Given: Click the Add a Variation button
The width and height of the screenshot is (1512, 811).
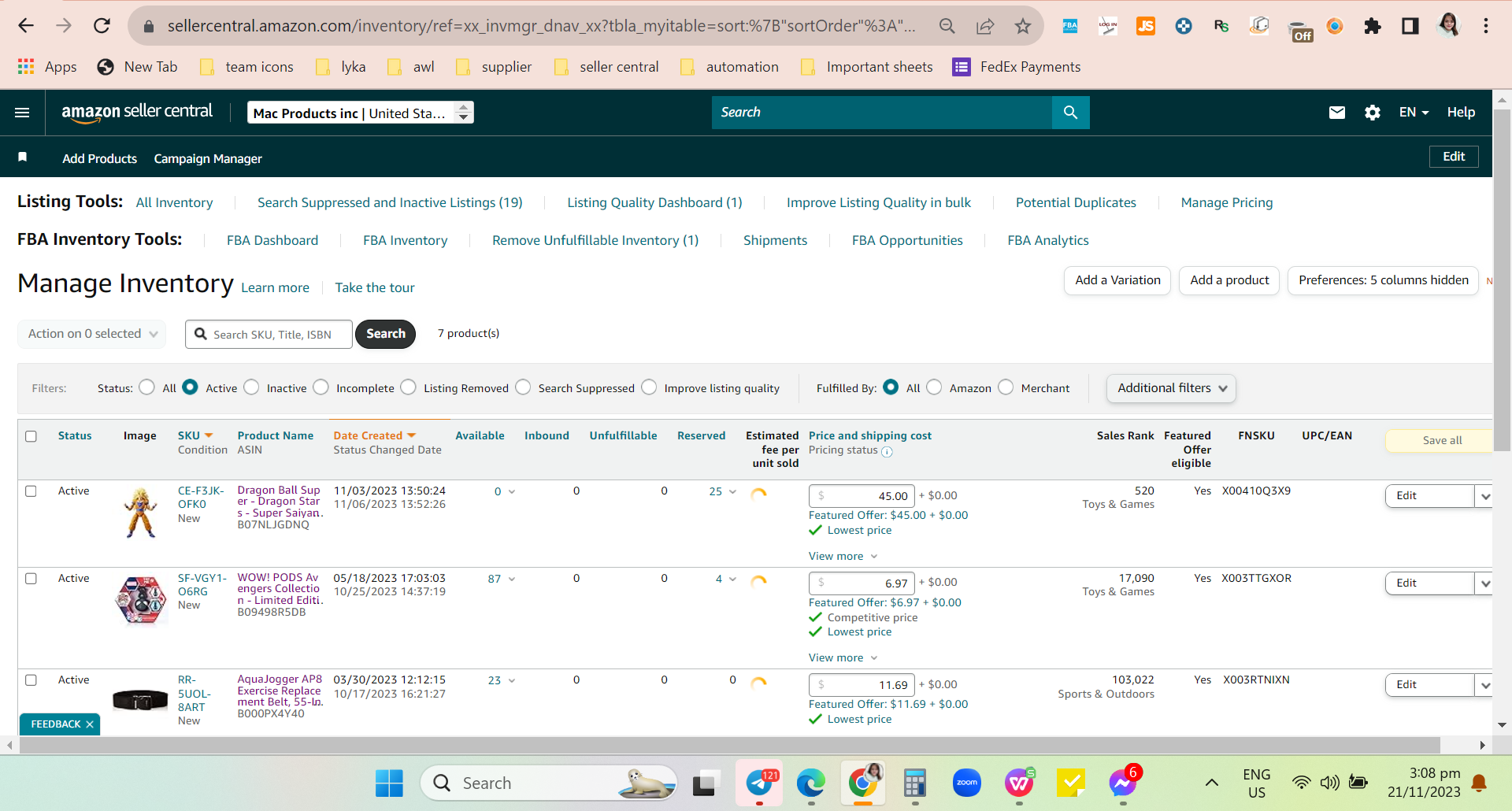Looking at the screenshot, I should (x=1117, y=280).
